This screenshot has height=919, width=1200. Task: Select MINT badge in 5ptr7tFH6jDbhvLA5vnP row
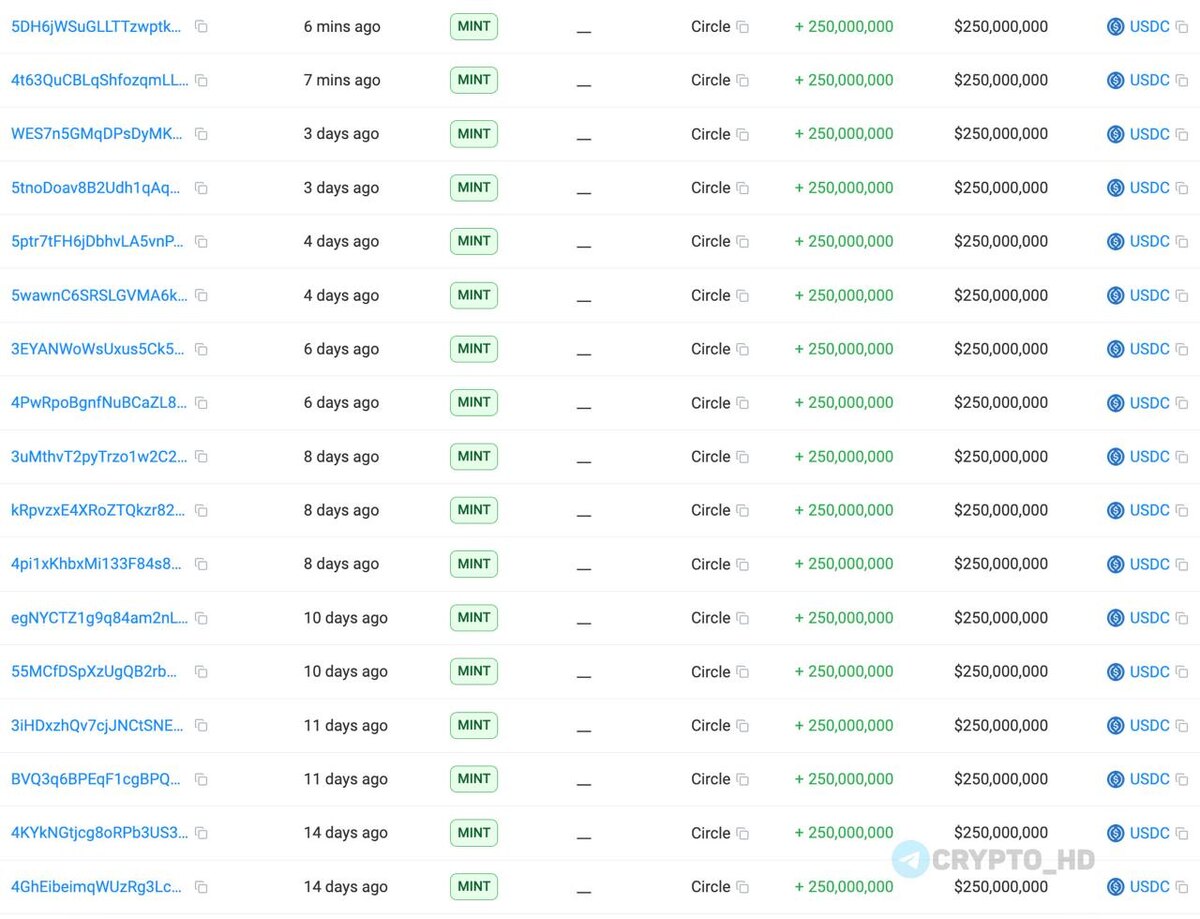[474, 241]
